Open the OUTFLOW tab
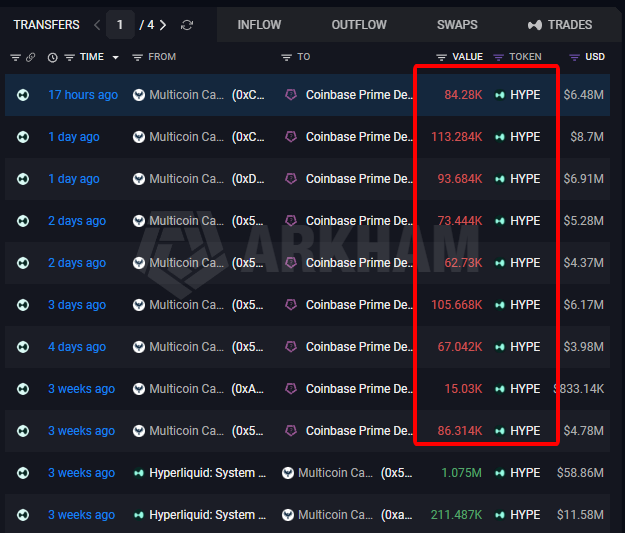 [x=359, y=25]
